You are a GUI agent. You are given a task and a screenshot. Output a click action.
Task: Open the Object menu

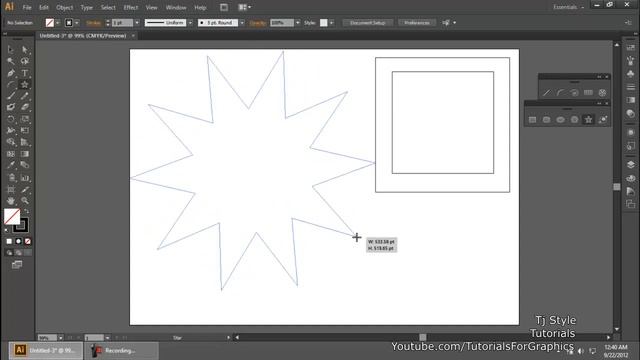click(64, 7)
